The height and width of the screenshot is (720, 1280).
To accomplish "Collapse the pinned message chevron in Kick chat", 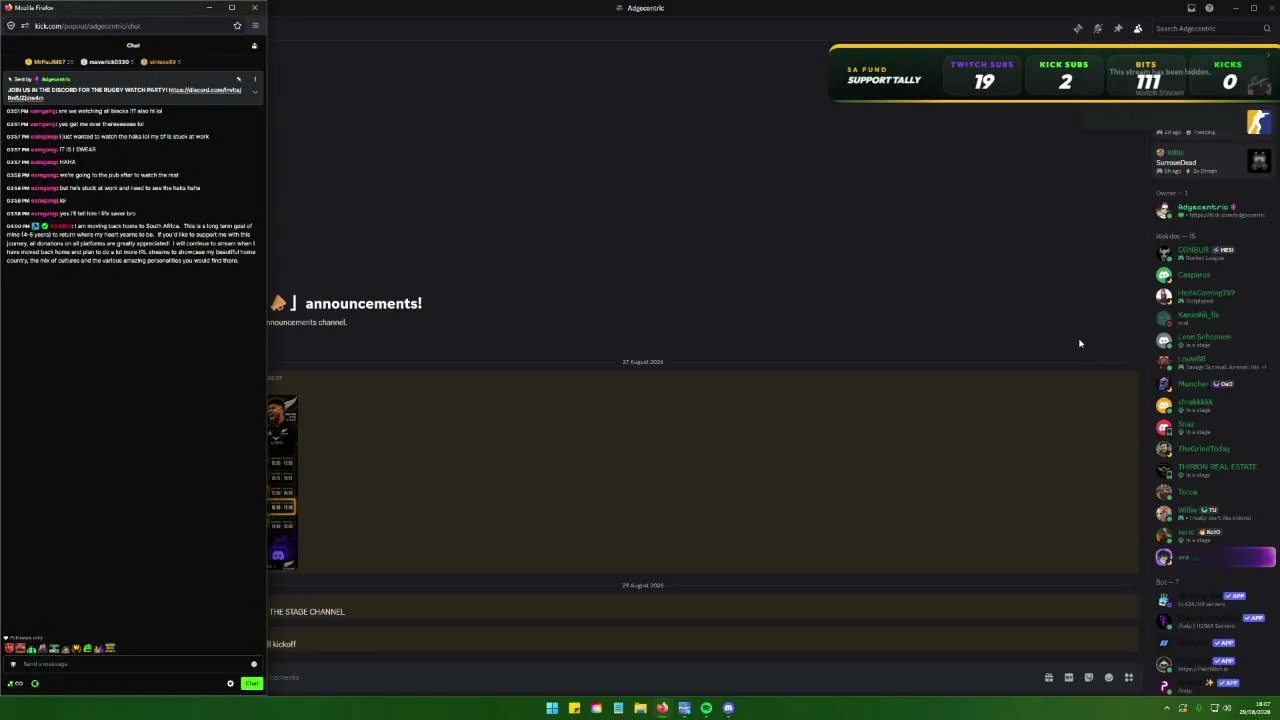I will click(x=254, y=92).
